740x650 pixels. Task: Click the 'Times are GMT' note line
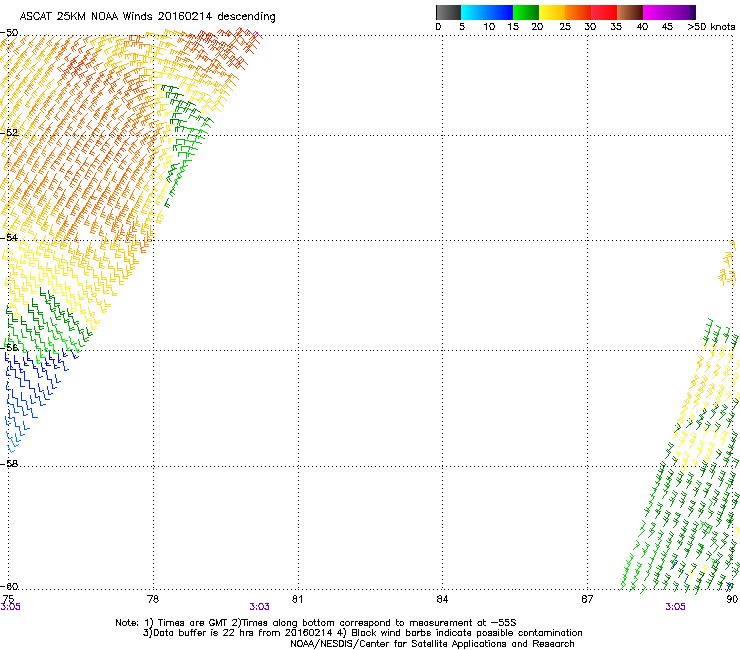[x=316, y=623]
